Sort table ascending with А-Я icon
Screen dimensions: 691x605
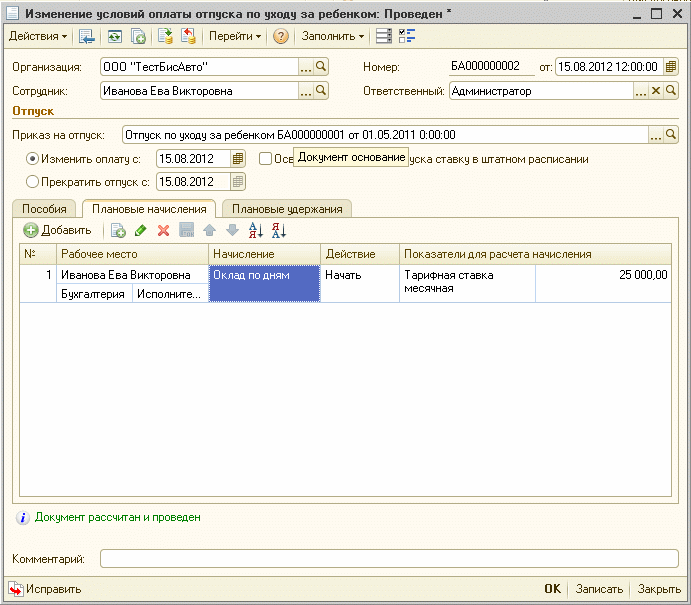pyautogui.click(x=256, y=230)
